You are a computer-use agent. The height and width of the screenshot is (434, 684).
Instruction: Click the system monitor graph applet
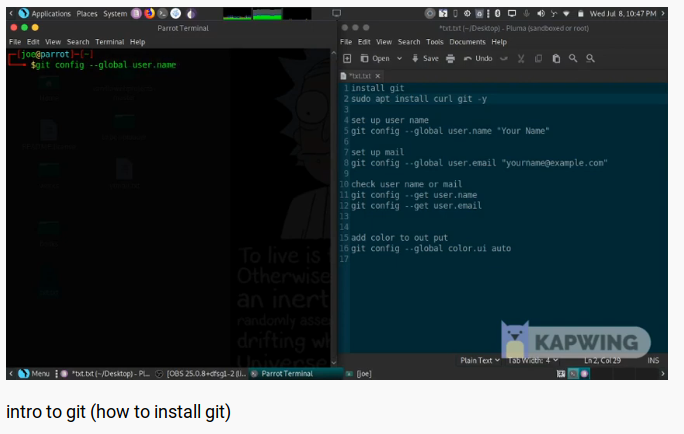(267, 14)
